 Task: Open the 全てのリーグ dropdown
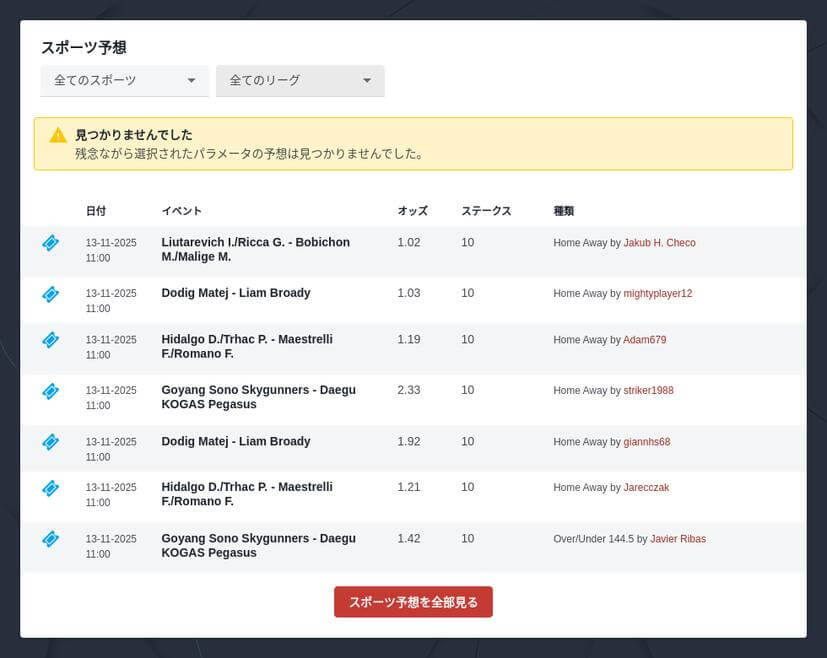point(300,81)
